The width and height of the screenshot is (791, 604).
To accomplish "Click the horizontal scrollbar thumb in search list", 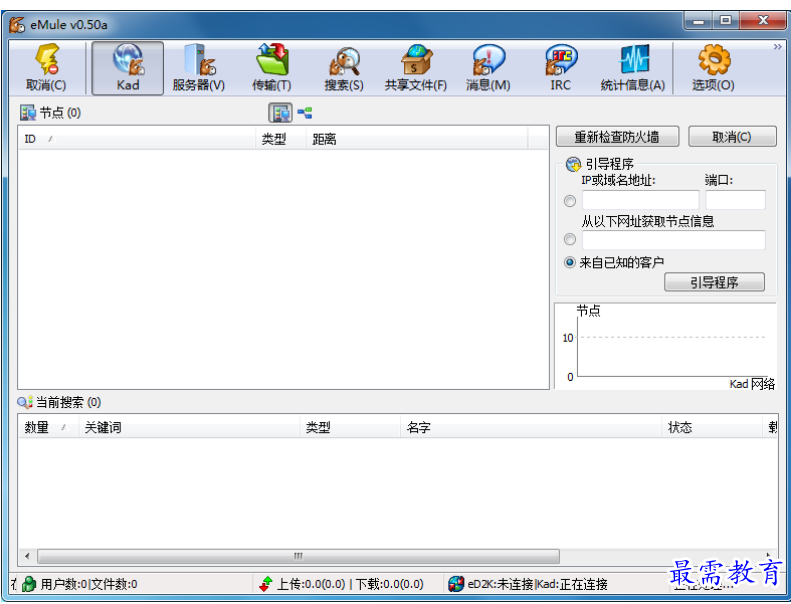I will click(x=298, y=556).
